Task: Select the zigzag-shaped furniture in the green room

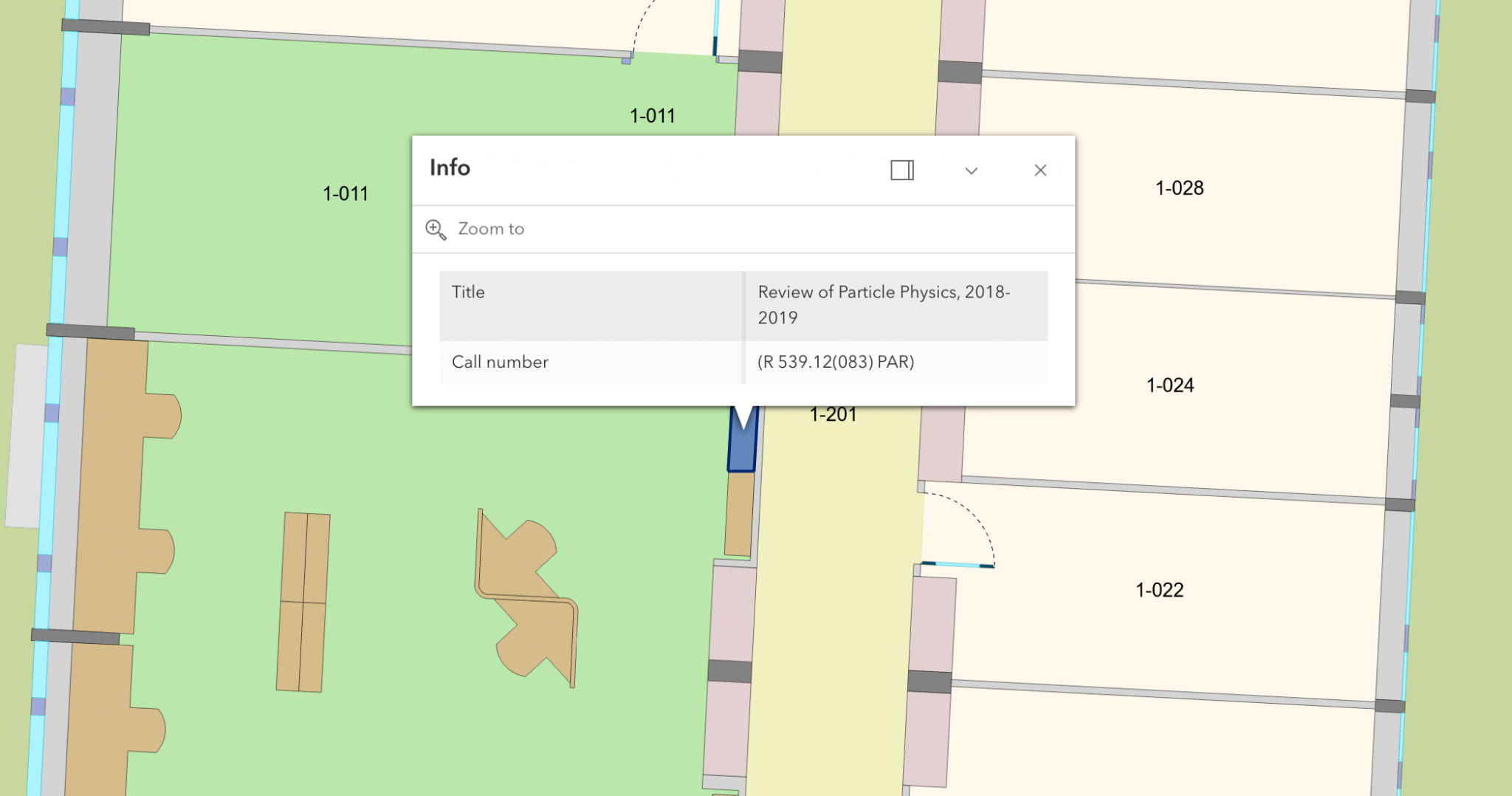Action: [527, 598]
